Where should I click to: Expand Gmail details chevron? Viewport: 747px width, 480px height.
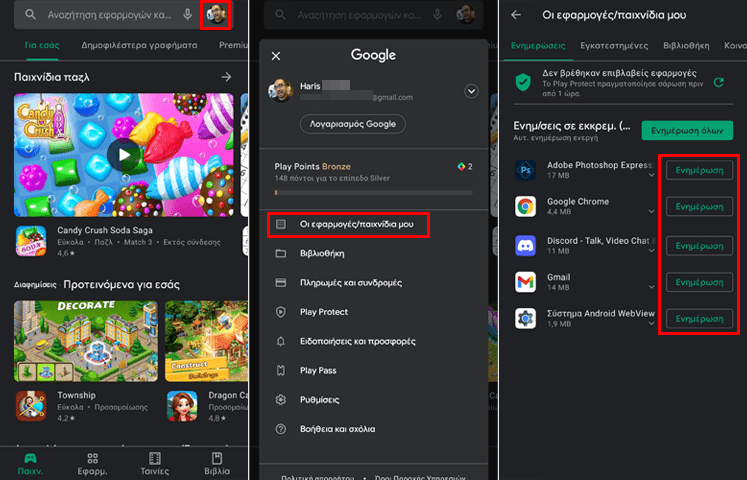[x=651, y=287]
